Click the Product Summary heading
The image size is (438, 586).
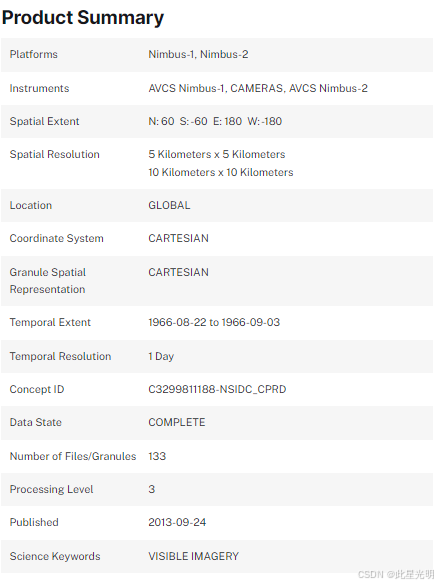[x=83, y=18]
